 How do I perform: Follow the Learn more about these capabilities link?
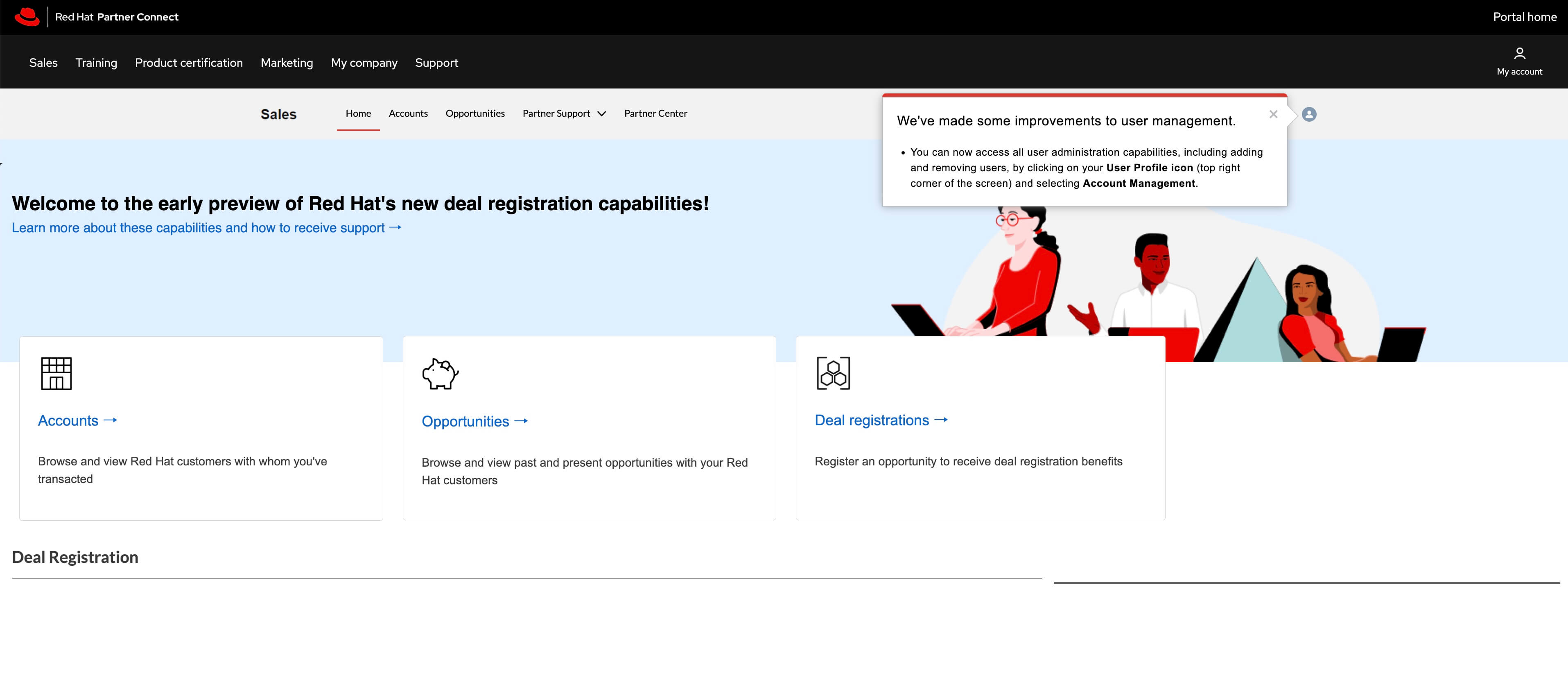206,228
